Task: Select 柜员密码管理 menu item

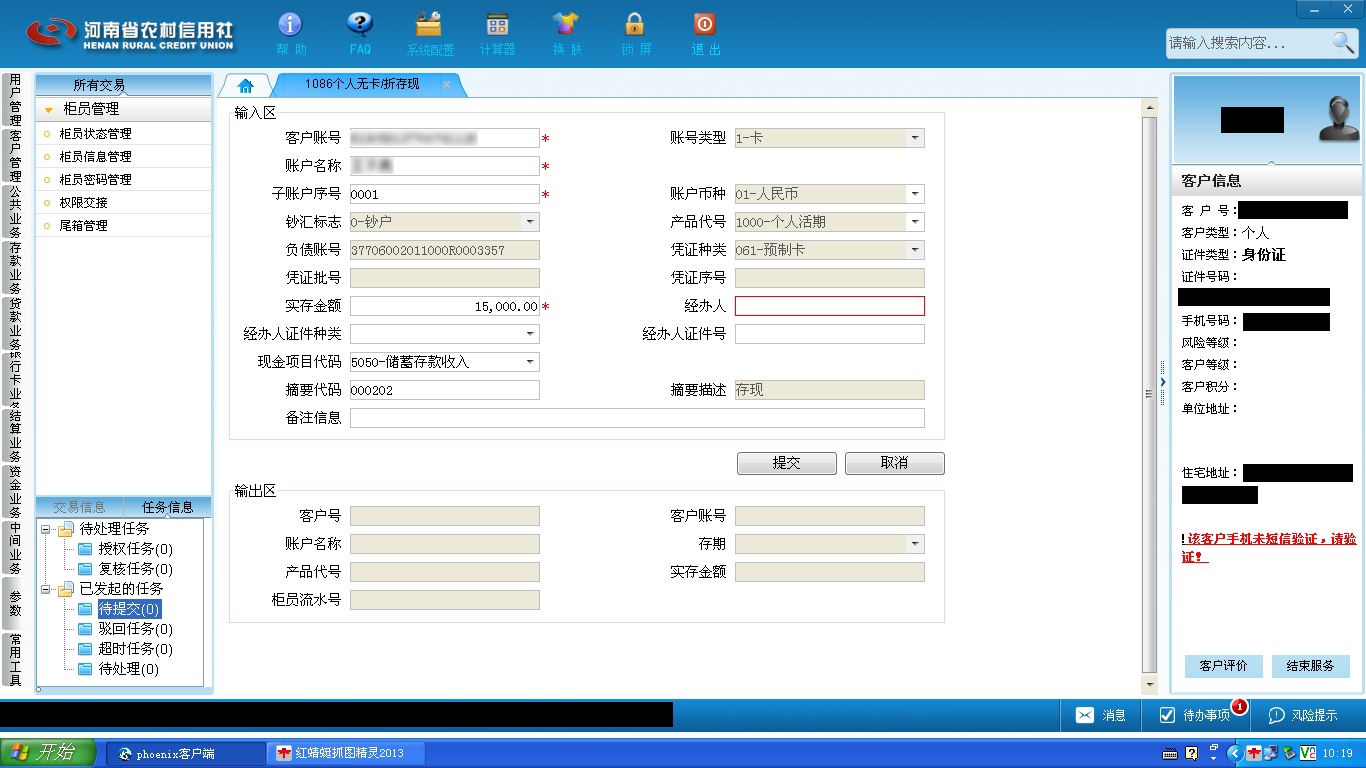Action: coord(95,180)
